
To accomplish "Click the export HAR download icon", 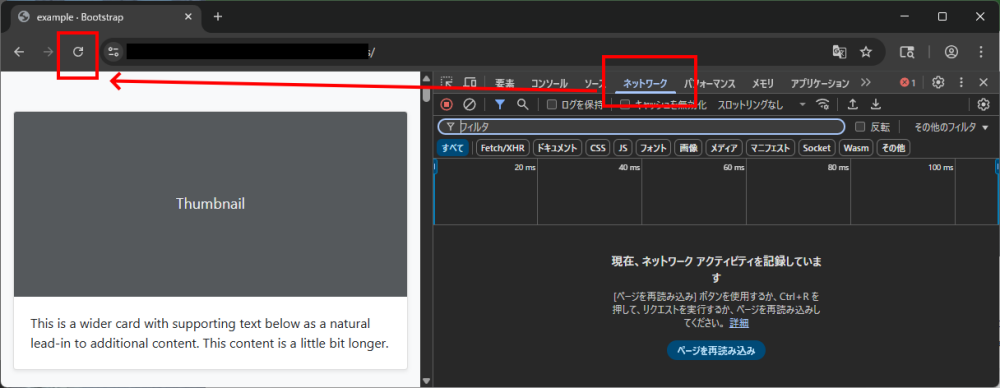I will click(876, 104).
